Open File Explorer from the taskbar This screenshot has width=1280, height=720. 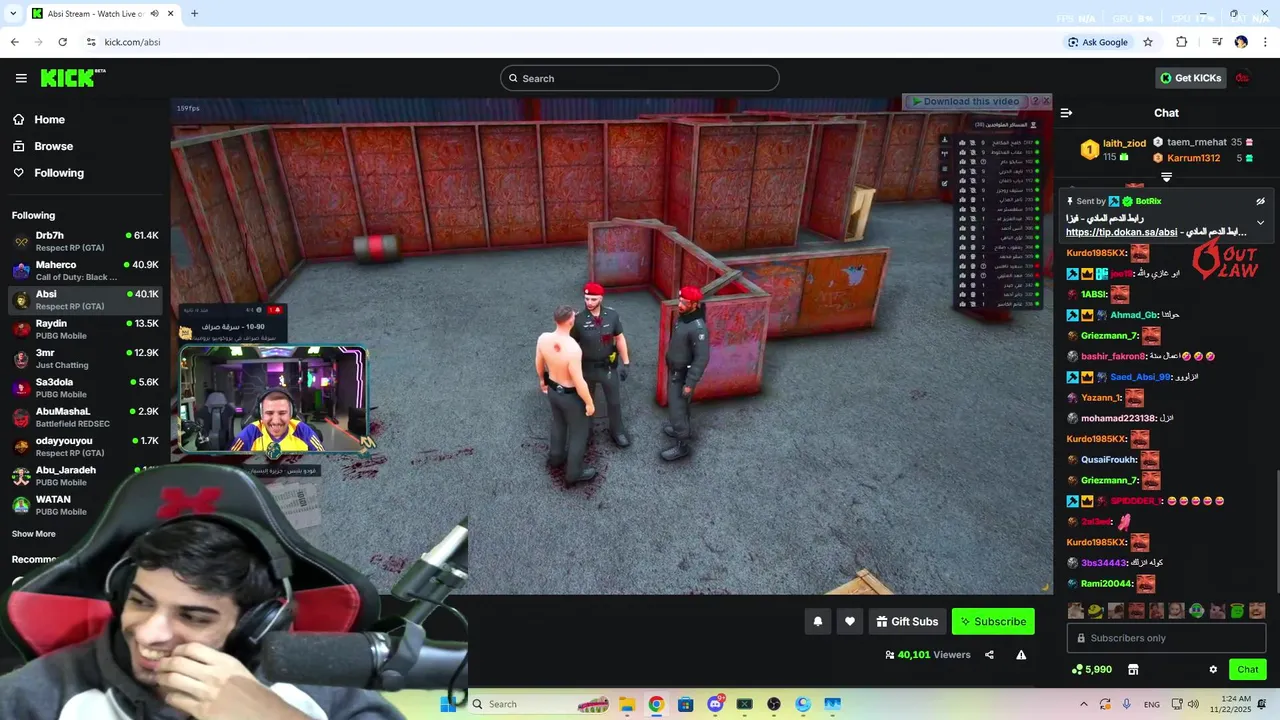click(626, 704)
